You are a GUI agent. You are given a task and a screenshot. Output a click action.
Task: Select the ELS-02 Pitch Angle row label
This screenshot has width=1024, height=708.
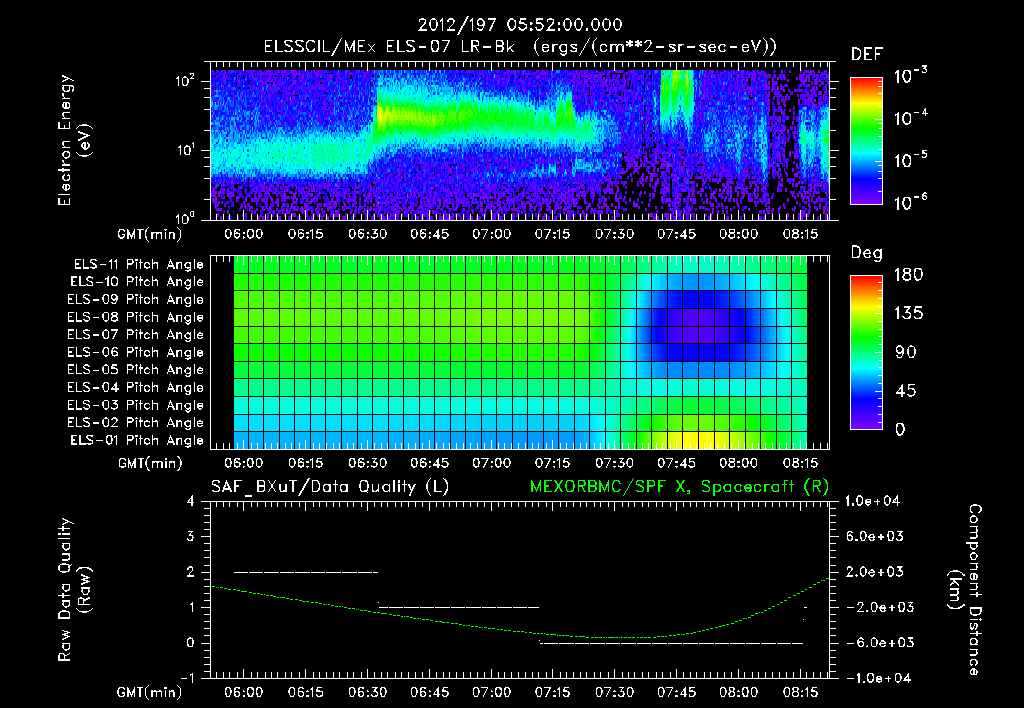coord(136,423)
